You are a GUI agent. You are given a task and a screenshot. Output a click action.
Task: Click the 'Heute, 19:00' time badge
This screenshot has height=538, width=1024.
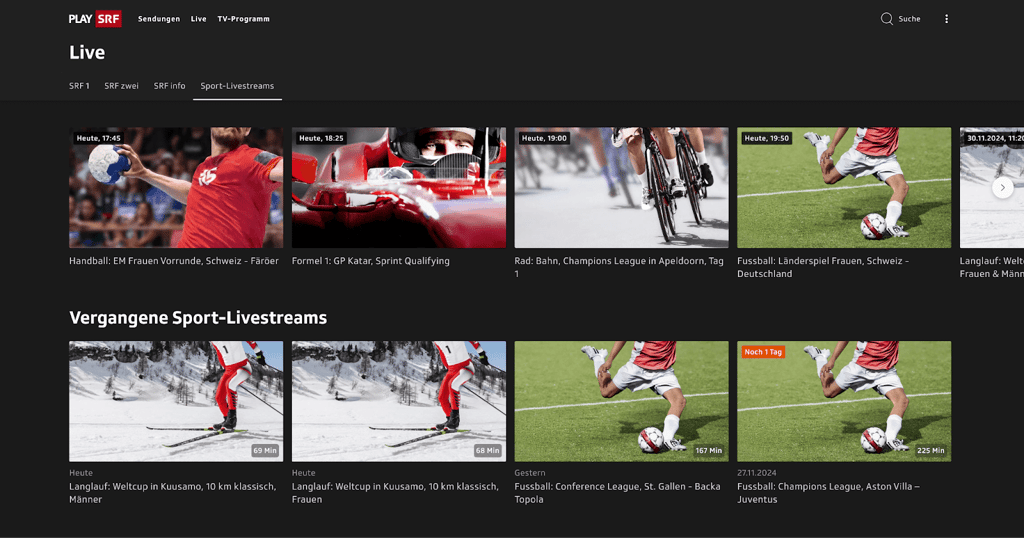(x=544, y=138)
